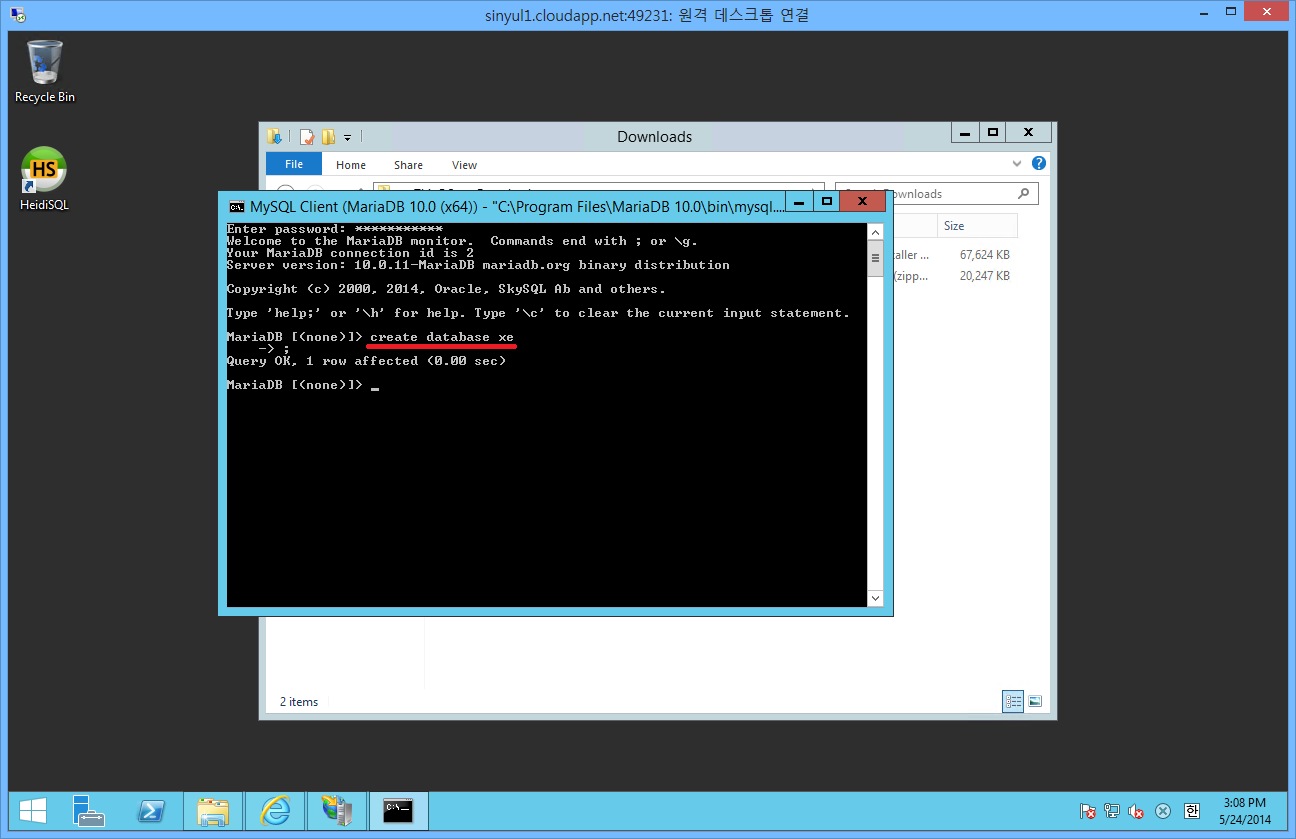Switch to large icons view layout
1296x839 pixels.
click(x=1035, y=702)
